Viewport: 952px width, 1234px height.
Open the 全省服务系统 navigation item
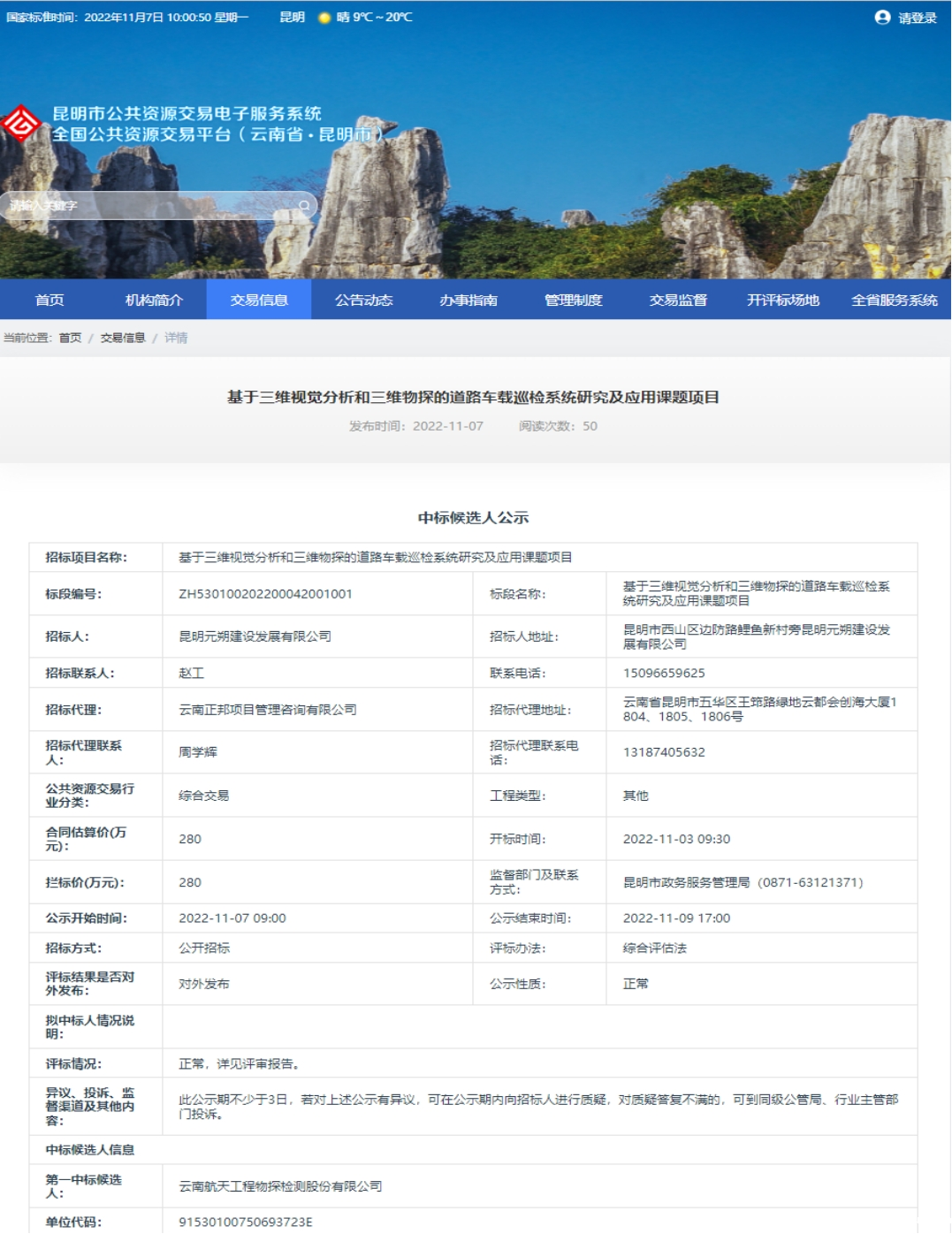tap(894, 300)
